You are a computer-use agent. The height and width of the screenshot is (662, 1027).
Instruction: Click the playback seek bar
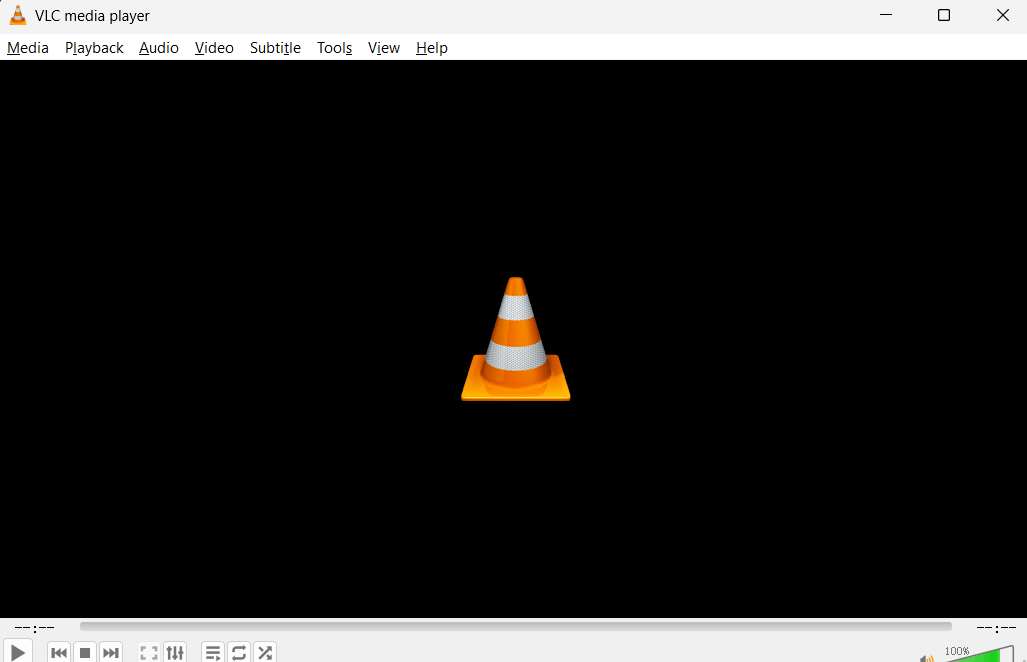coord(515,627)
